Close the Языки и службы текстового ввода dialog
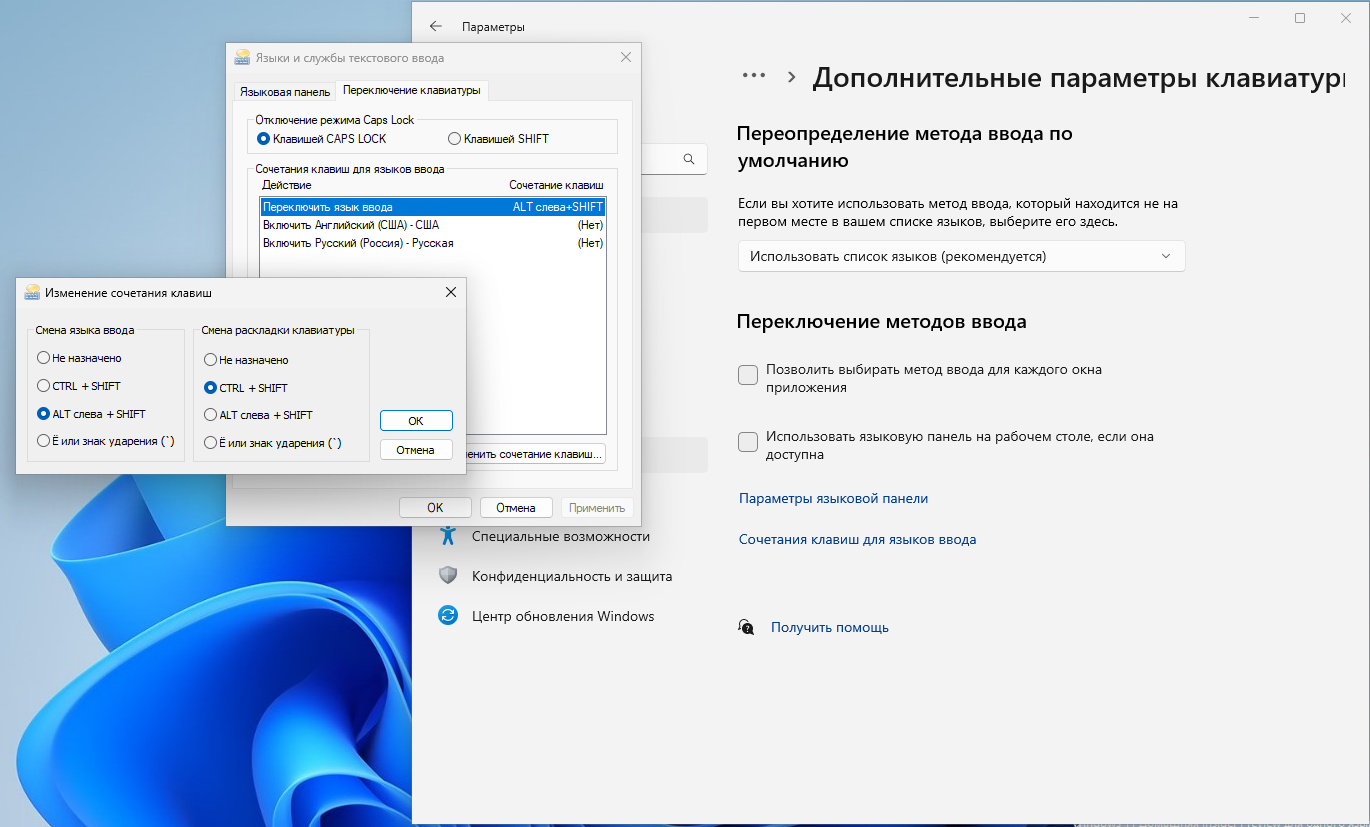Viewport: 1370px width, 827px height. (x=626, y=58)
